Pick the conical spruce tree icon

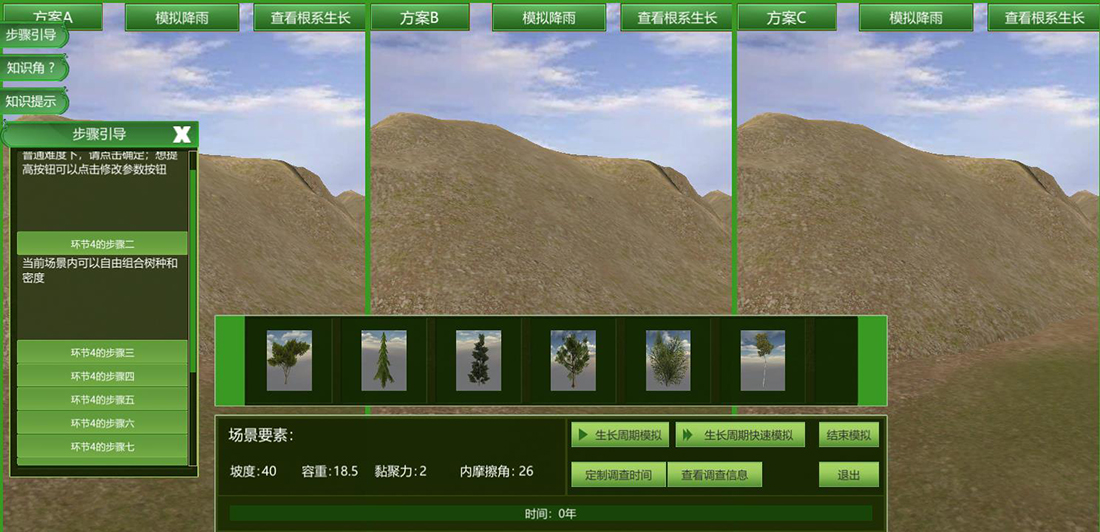pyautogui.click(x=384, y=360)
